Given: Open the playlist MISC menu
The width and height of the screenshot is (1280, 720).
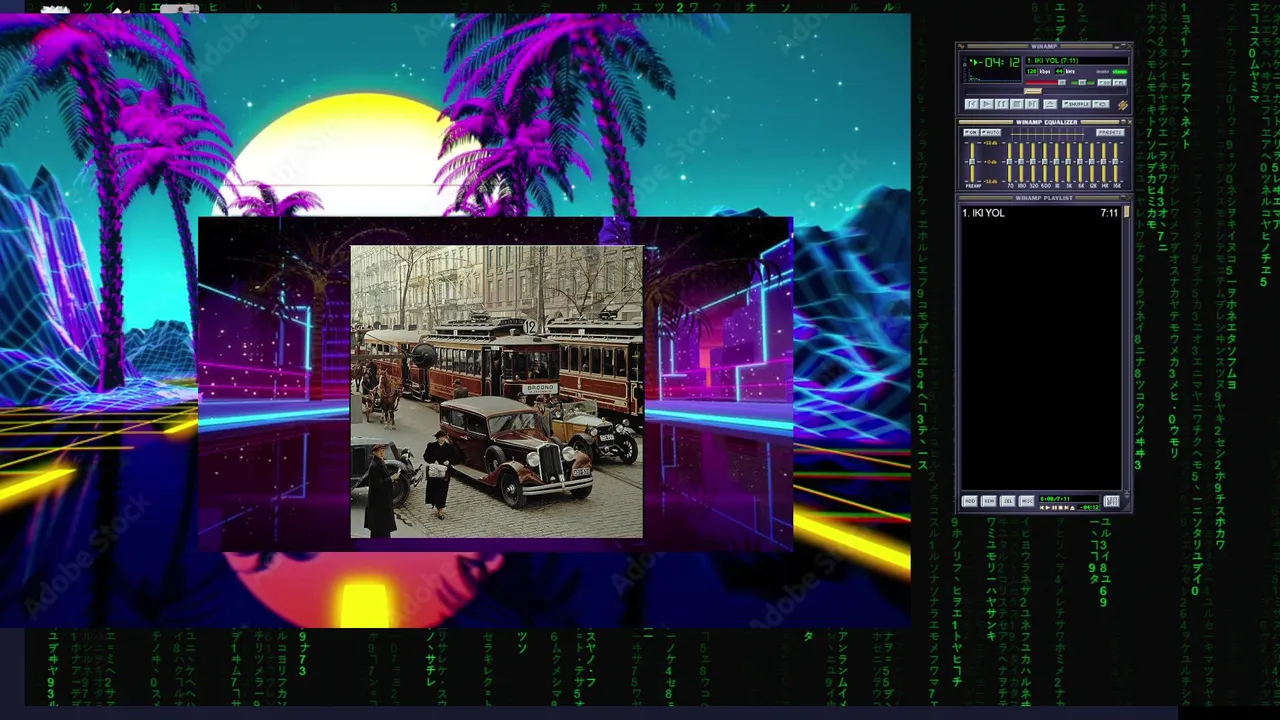Looking at the screenshot, I should point(1027,501).
